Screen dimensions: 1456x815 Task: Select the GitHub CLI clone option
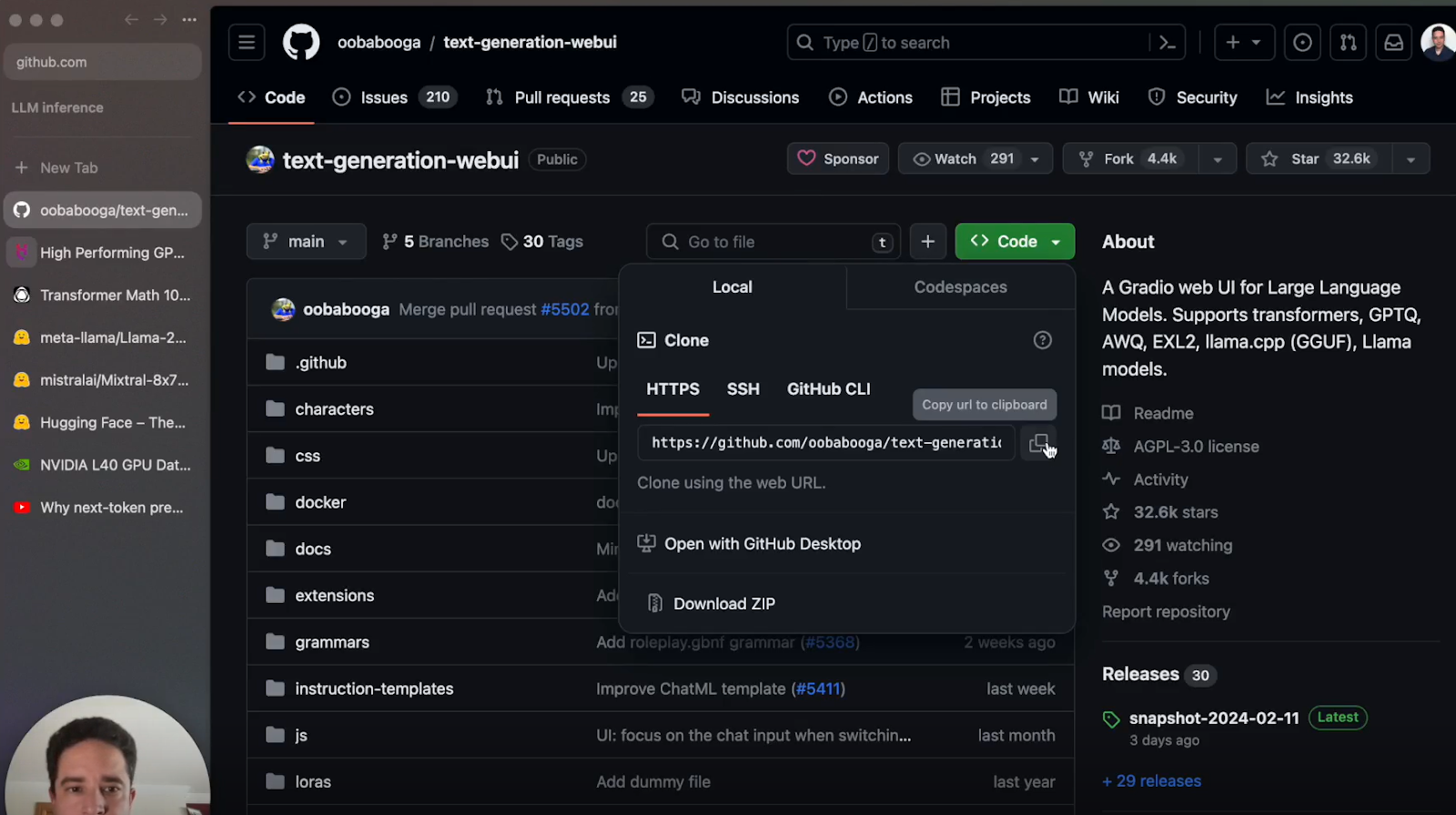(828, 389)
